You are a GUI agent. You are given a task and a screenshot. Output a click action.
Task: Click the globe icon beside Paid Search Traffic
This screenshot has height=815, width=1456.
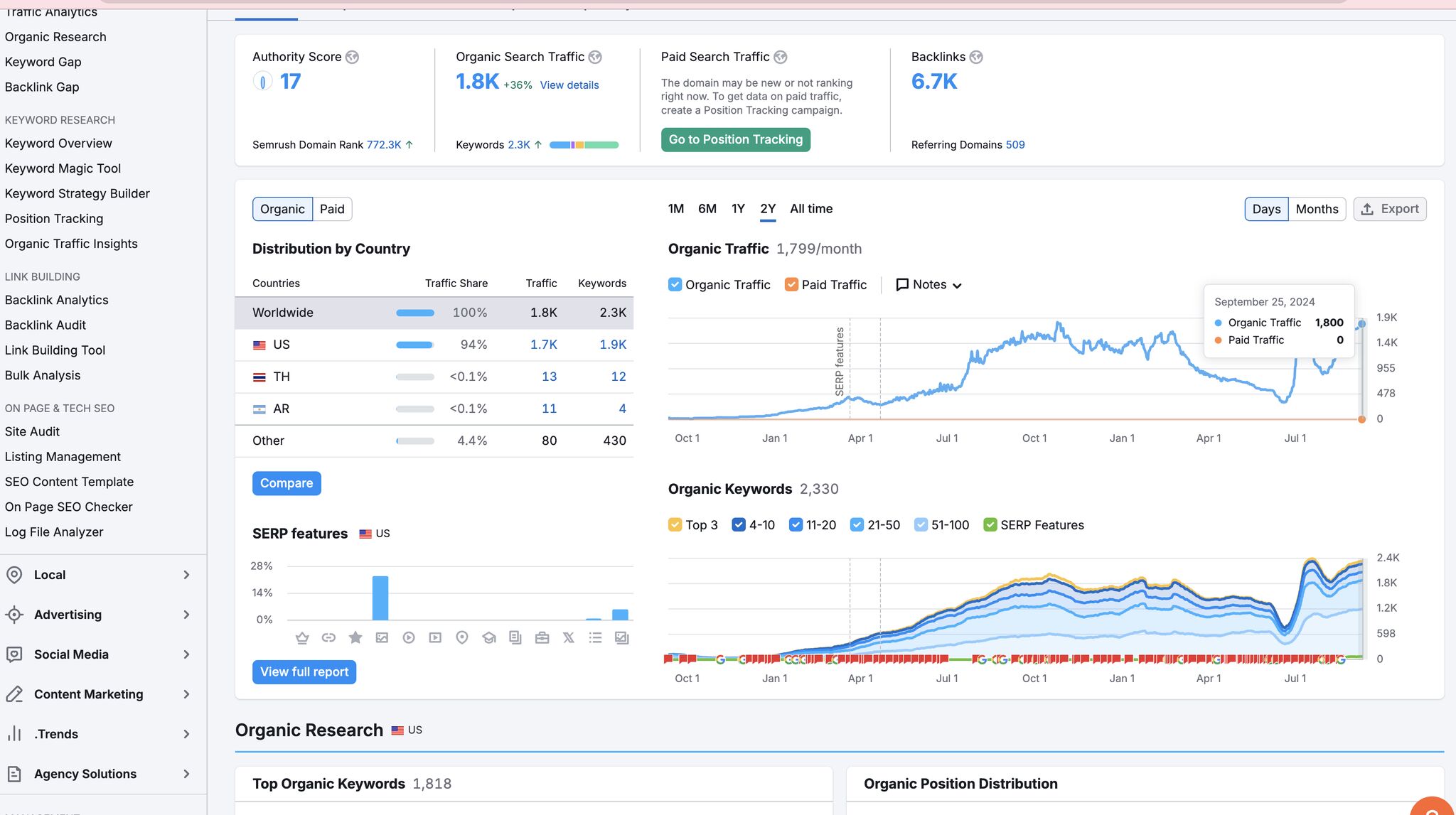[781, 57]
